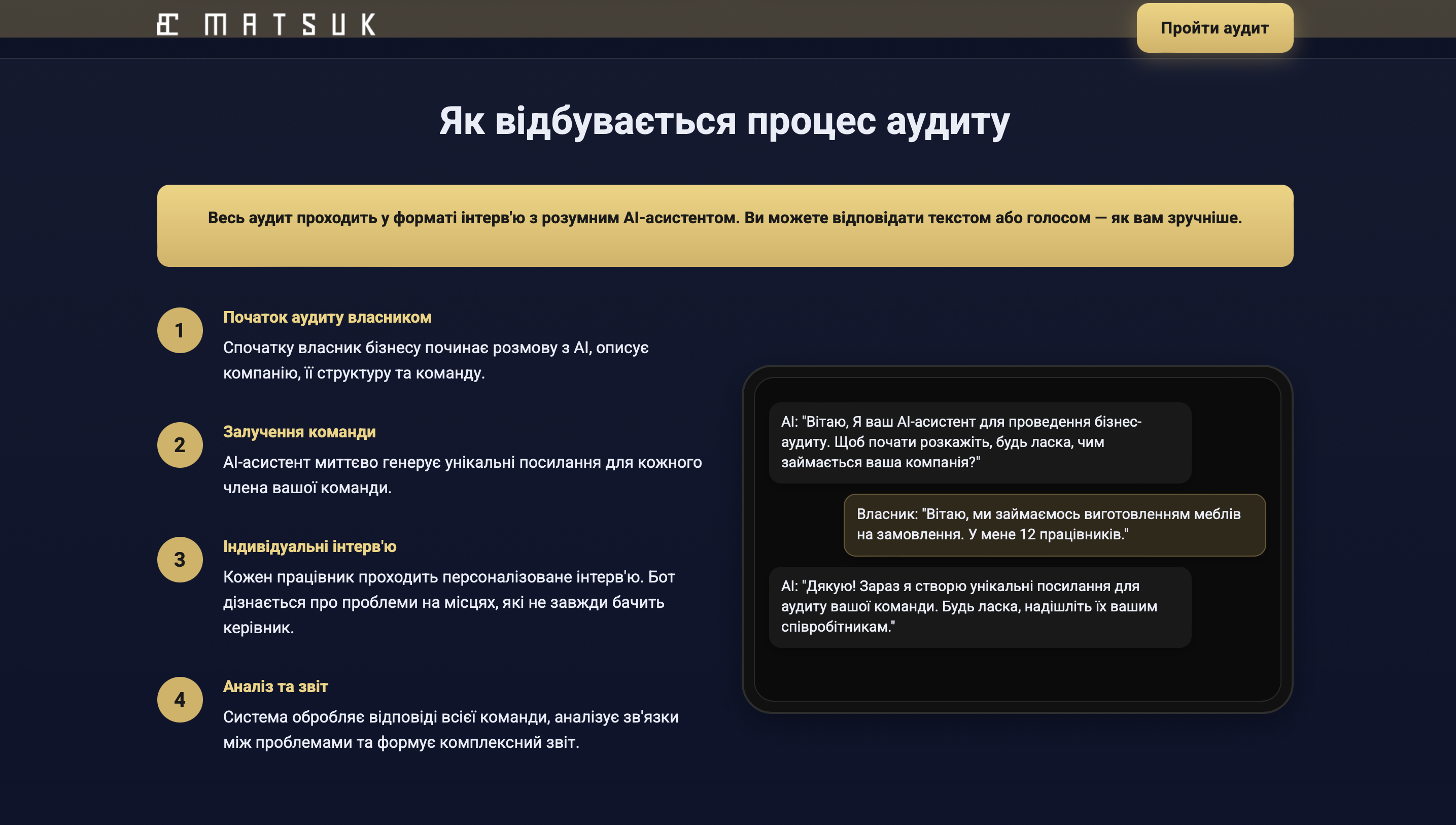Click 'Початок аудиту власником' step title
1456x825 pixels.
coord(327,317)
